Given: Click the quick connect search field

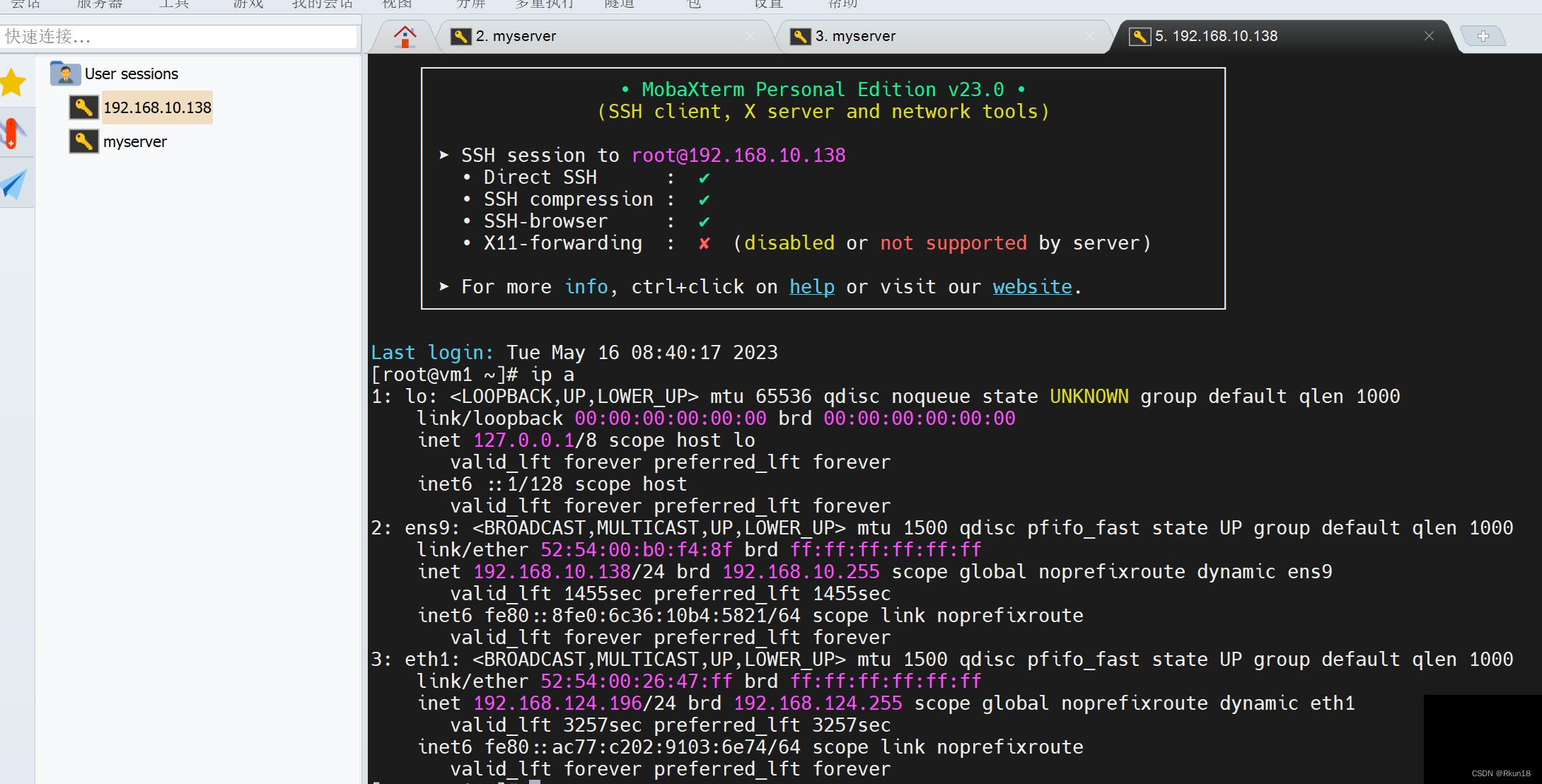Looking at the screenshot, I should [x=179, y=37].
